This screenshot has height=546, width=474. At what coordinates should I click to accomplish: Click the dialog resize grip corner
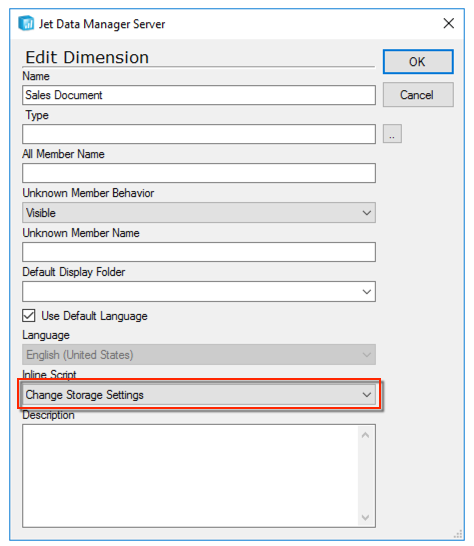[x=458, y=534]
